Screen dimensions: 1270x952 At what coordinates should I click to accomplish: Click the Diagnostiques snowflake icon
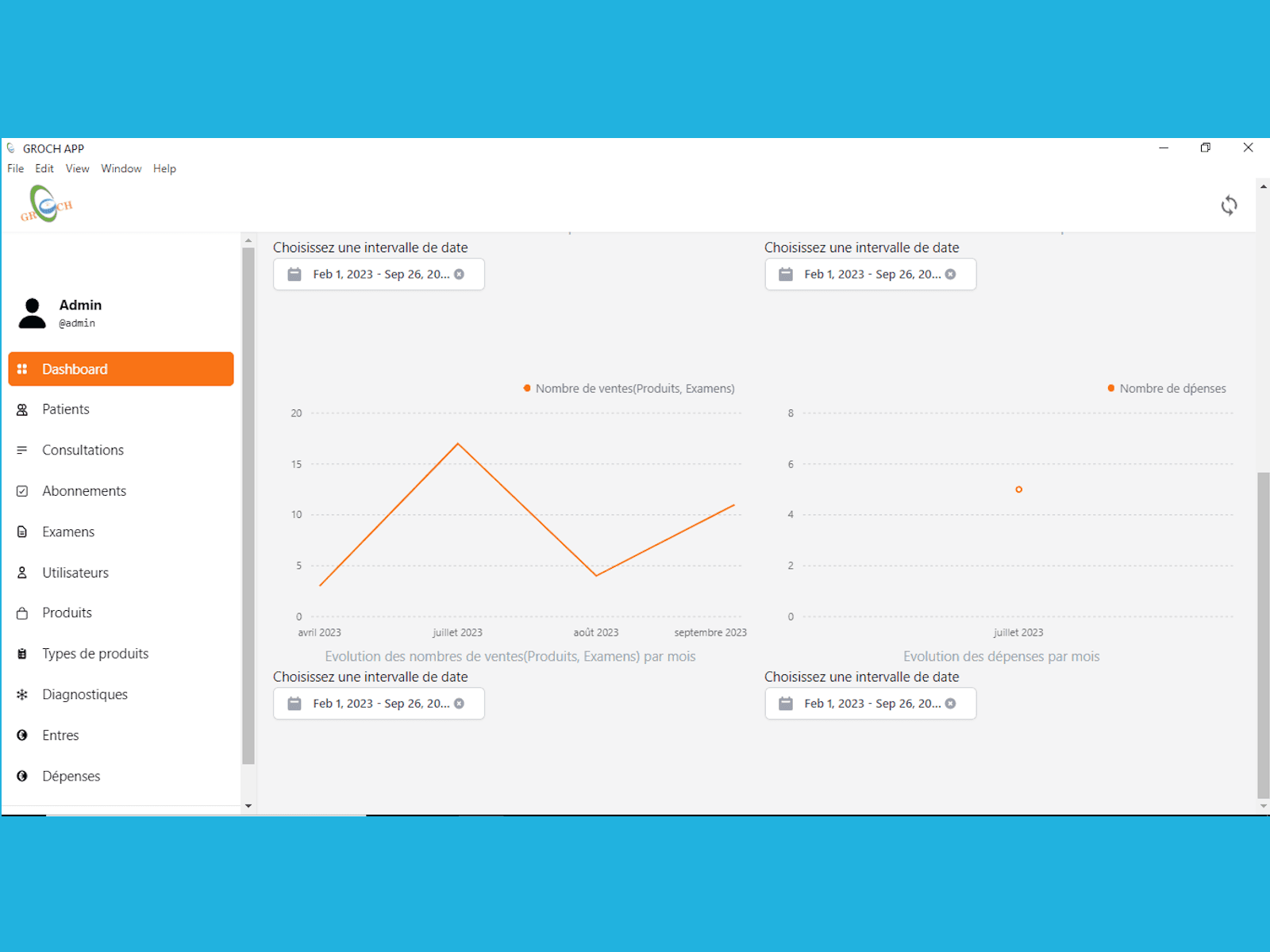click(22, 694)
